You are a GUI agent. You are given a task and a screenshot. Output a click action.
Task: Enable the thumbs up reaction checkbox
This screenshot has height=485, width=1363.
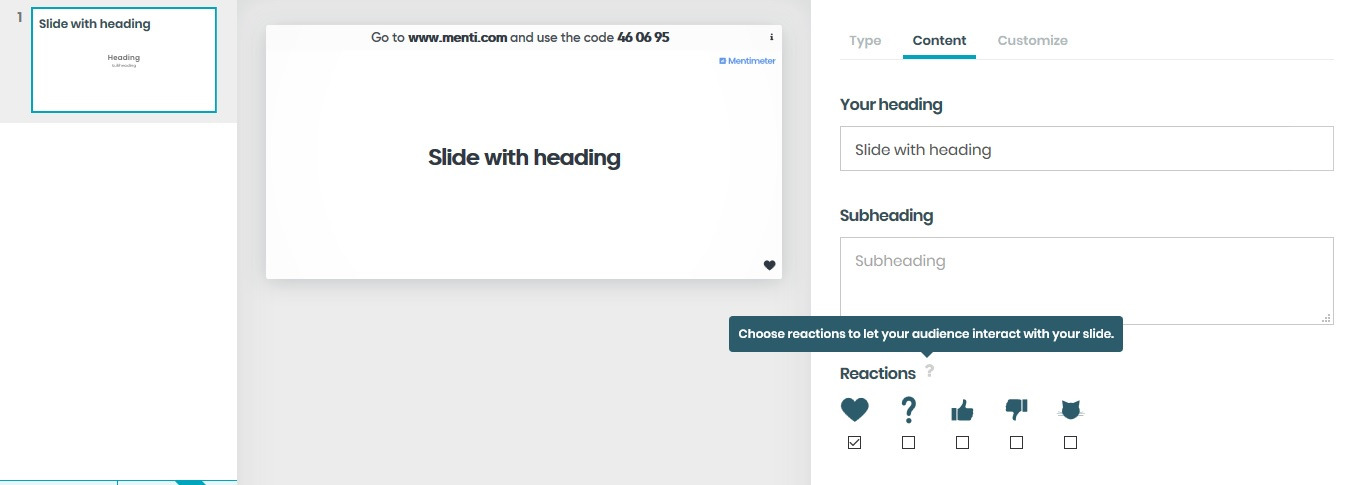pos(962,443)
